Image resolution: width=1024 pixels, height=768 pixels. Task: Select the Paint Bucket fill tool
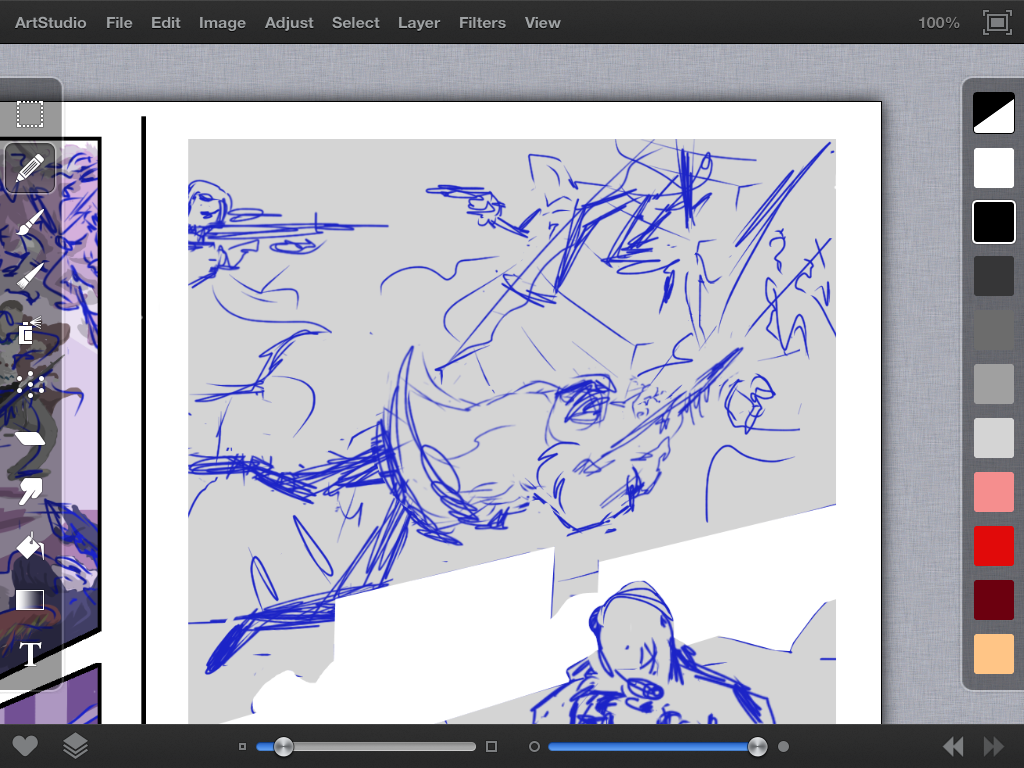click(30, 546)
